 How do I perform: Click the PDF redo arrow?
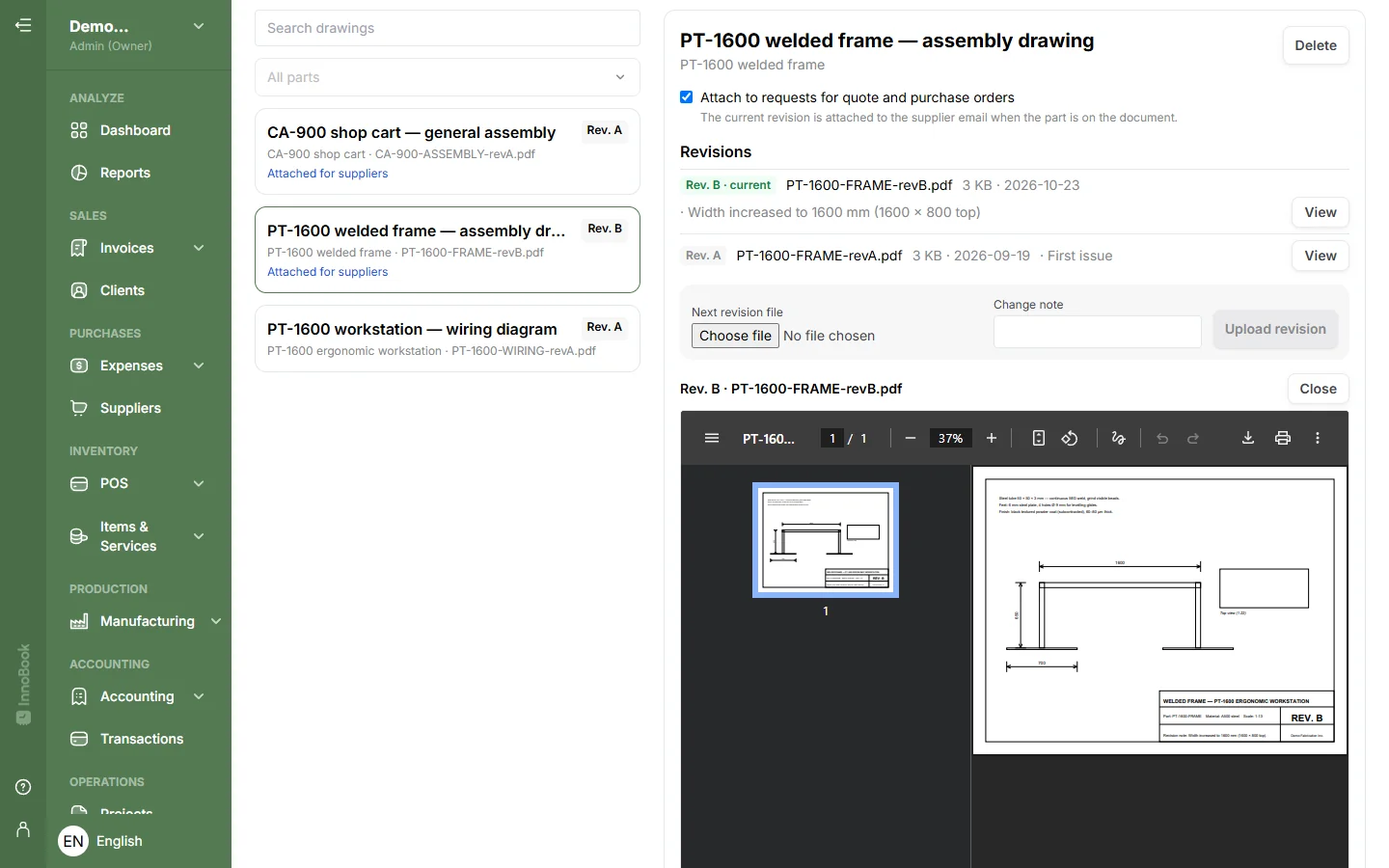click(x=1193, y=438)
